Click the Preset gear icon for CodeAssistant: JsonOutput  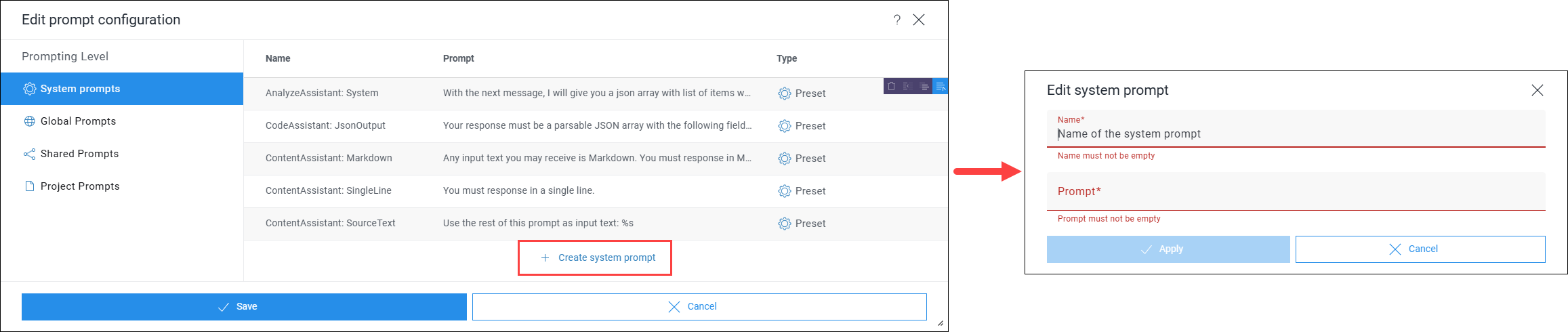point(785,126)
